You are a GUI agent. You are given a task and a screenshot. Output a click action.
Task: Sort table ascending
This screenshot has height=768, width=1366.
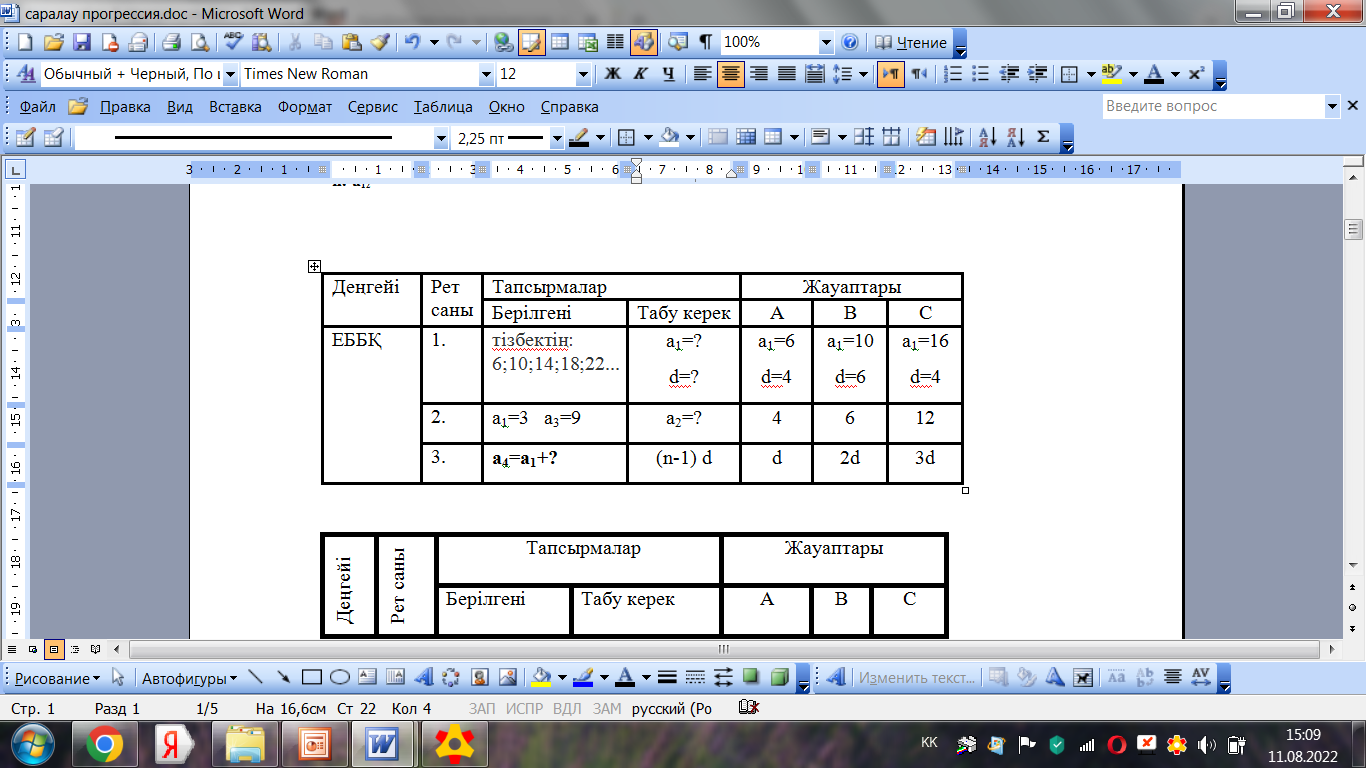[x=987, y=138]
